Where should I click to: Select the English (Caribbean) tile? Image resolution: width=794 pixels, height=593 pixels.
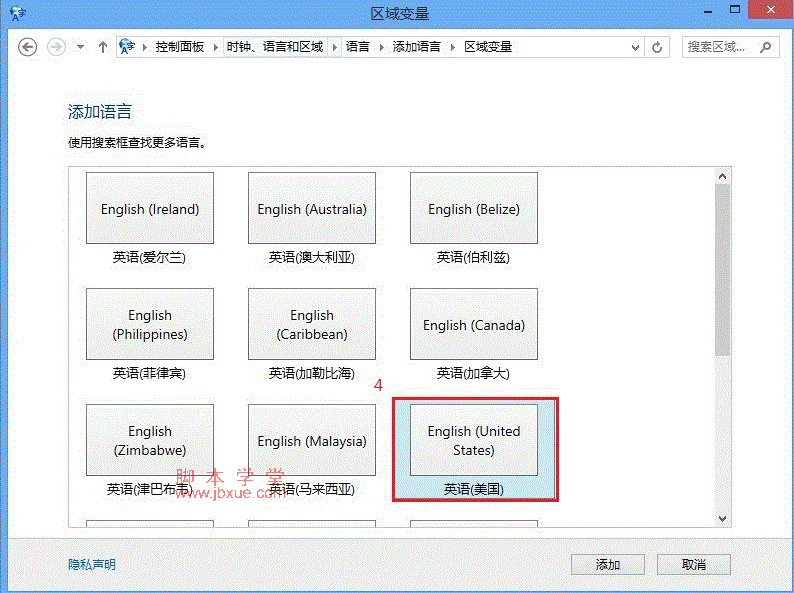312,324
